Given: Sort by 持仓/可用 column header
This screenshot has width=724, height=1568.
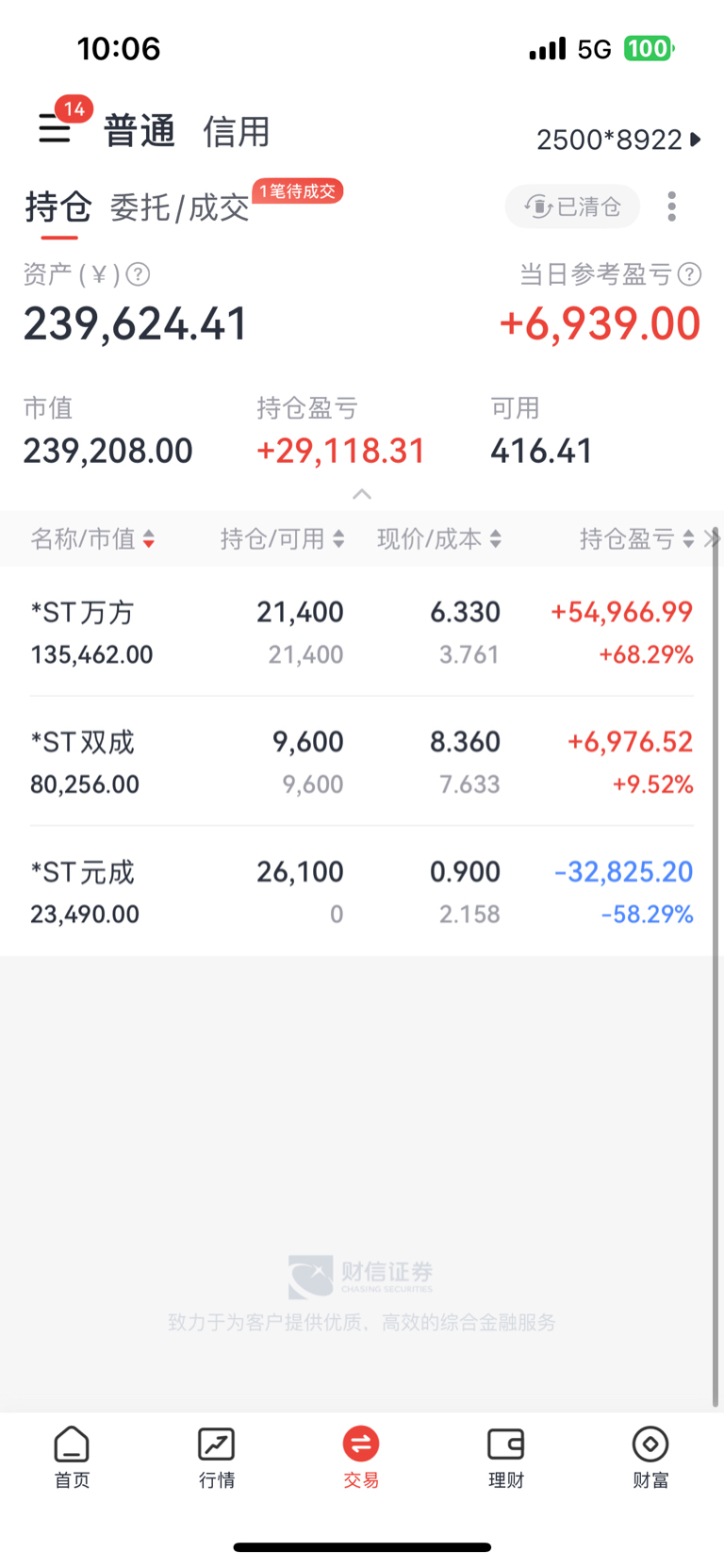Looking at the screenshot, I should (282, 539).
